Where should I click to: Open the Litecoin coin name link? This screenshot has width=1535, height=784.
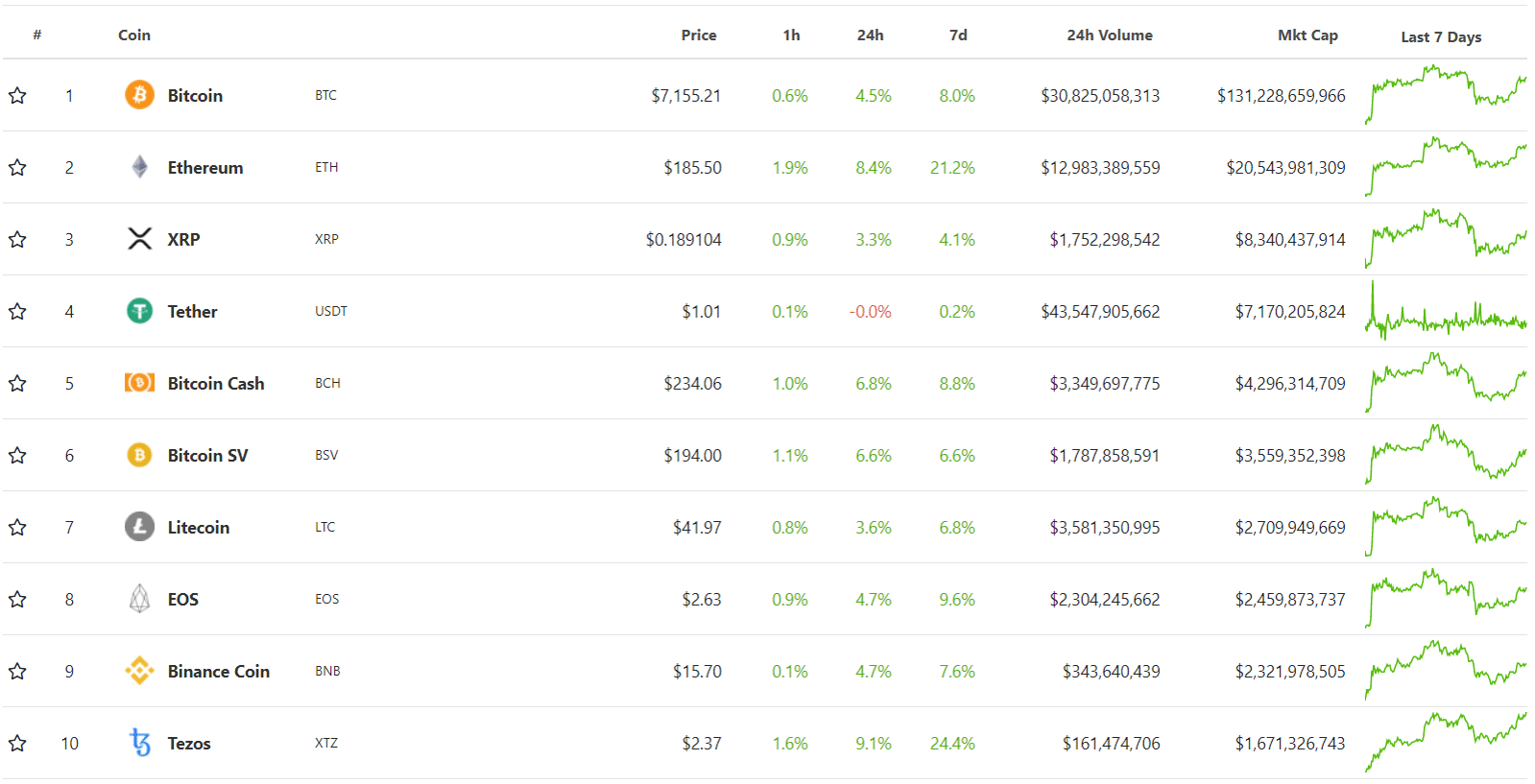199,527
